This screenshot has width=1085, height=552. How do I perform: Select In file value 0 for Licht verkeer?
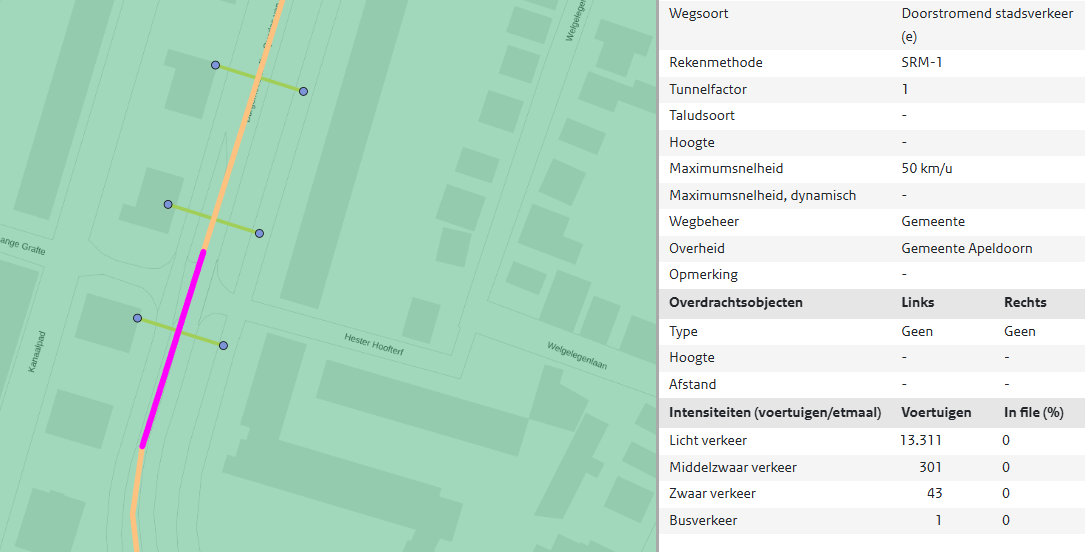(1006, 441)
